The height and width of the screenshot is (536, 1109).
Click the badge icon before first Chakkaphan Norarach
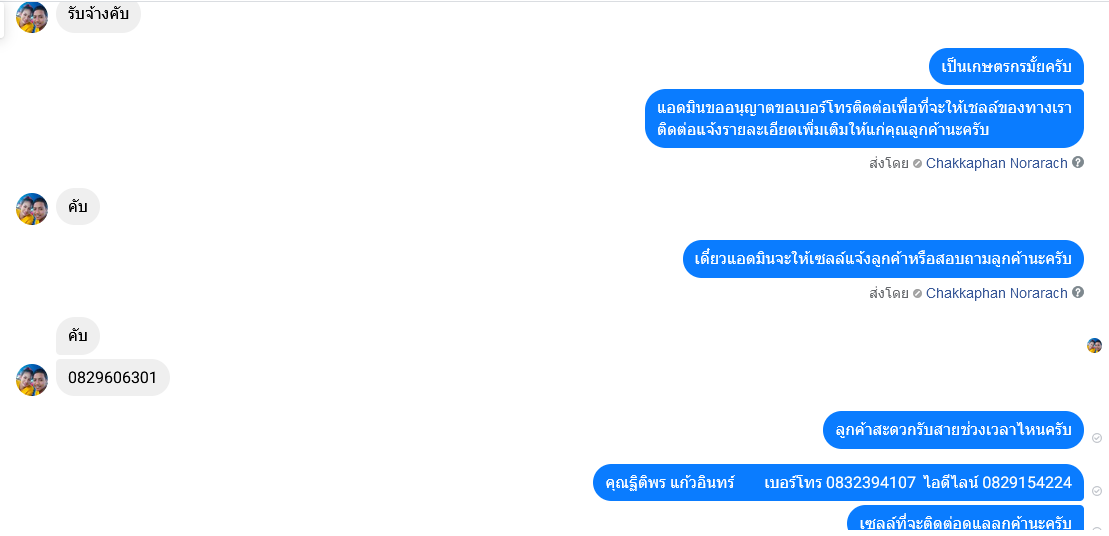pyautogui.click(x=917, y=163)
